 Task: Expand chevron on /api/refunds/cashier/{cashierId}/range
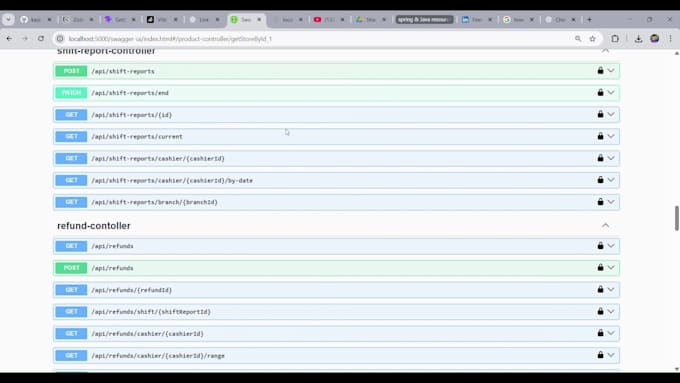click(611, 355)
